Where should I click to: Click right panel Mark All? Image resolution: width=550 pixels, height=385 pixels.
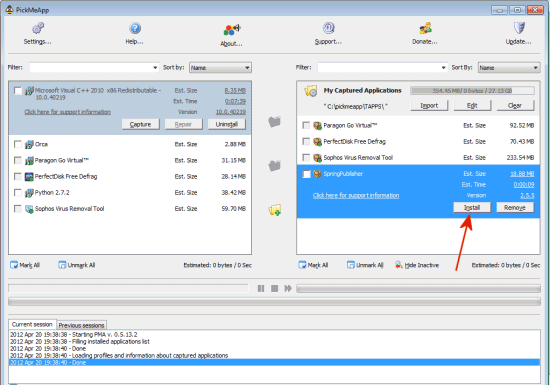(313, 265)
